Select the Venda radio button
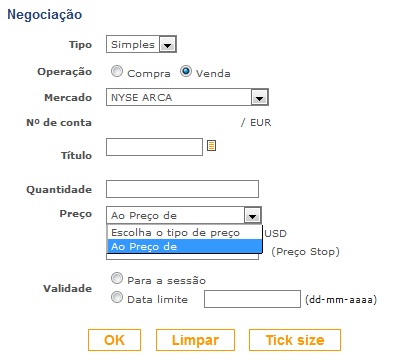 tap(186, 71)
